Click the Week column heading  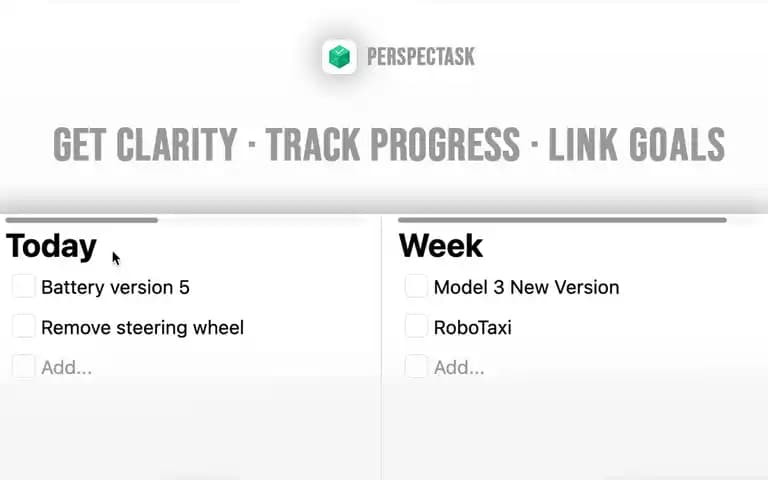441,246
